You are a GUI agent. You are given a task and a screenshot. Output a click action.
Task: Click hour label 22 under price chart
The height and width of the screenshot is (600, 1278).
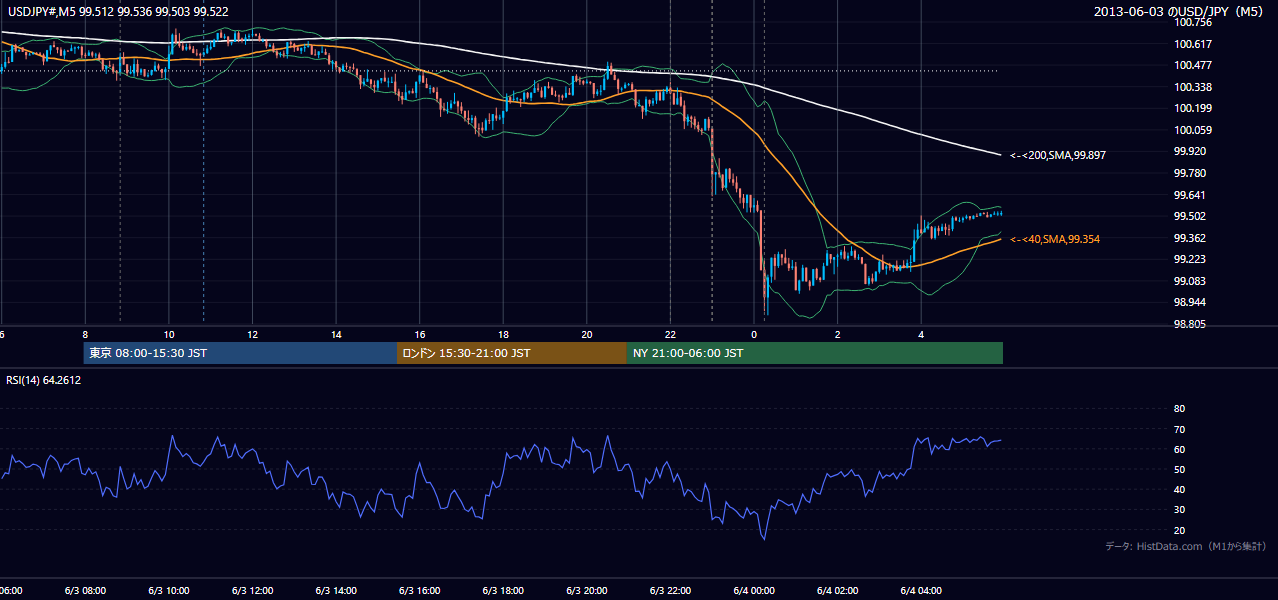tap(670, 335)
